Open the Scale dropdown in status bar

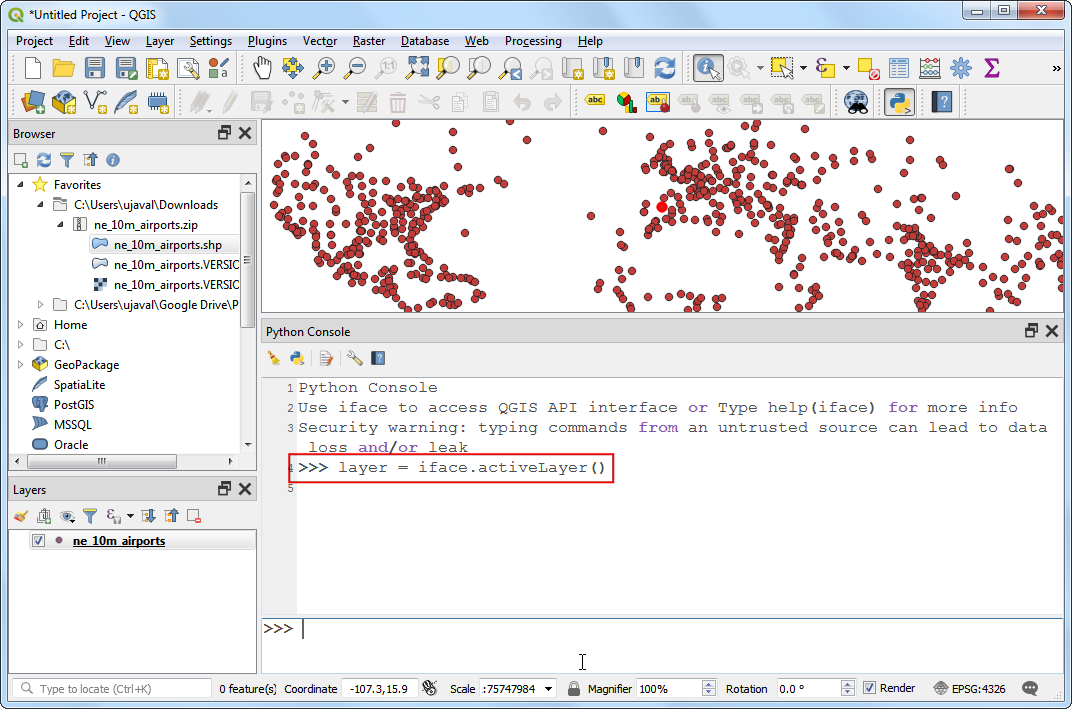(x=550, y=689)
